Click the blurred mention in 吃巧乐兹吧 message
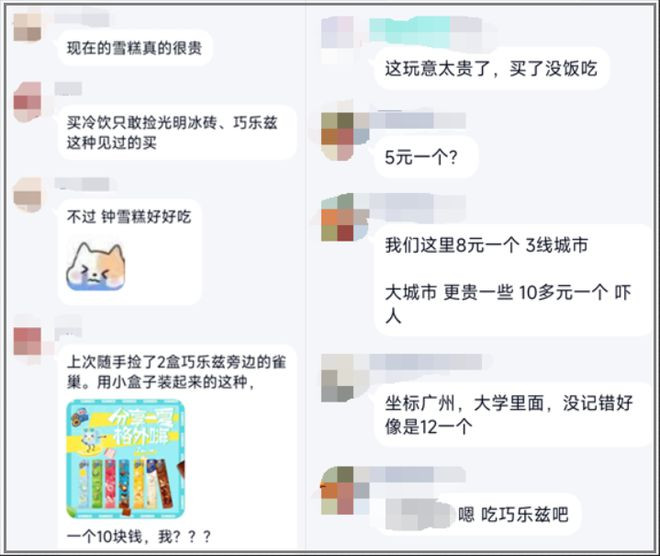660x556 pixels. [418, 514]
